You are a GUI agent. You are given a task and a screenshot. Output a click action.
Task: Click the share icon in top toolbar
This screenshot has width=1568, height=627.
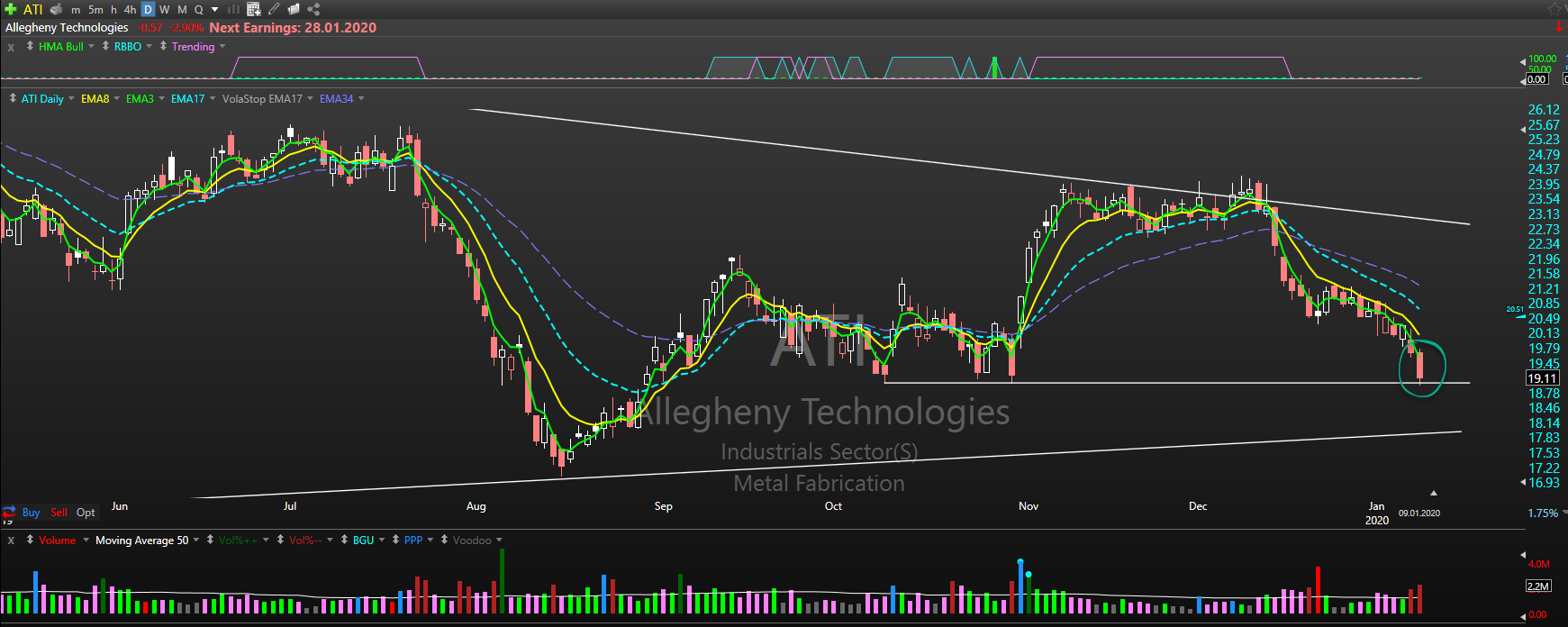(313, 9)
